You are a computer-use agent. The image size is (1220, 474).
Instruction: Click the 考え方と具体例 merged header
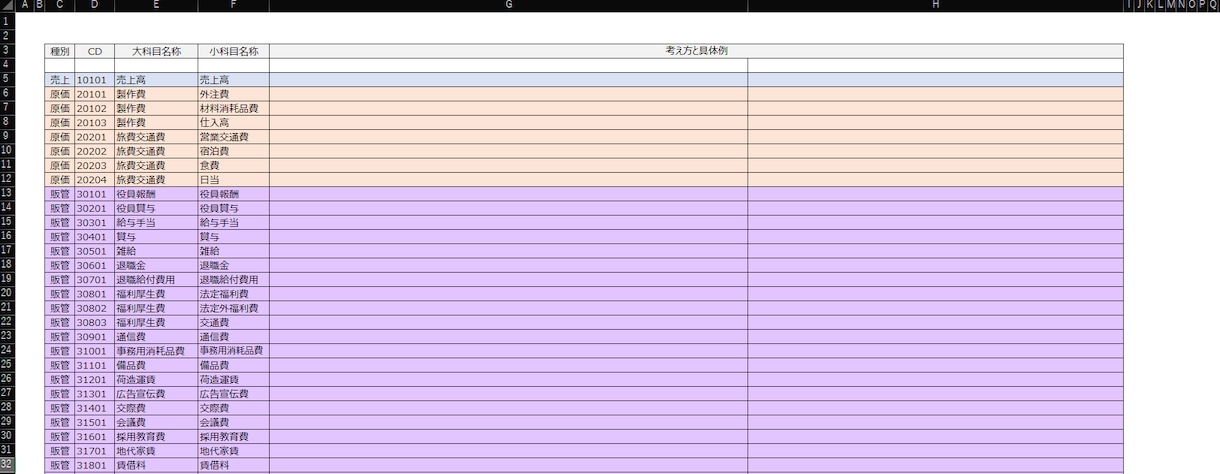696,50
